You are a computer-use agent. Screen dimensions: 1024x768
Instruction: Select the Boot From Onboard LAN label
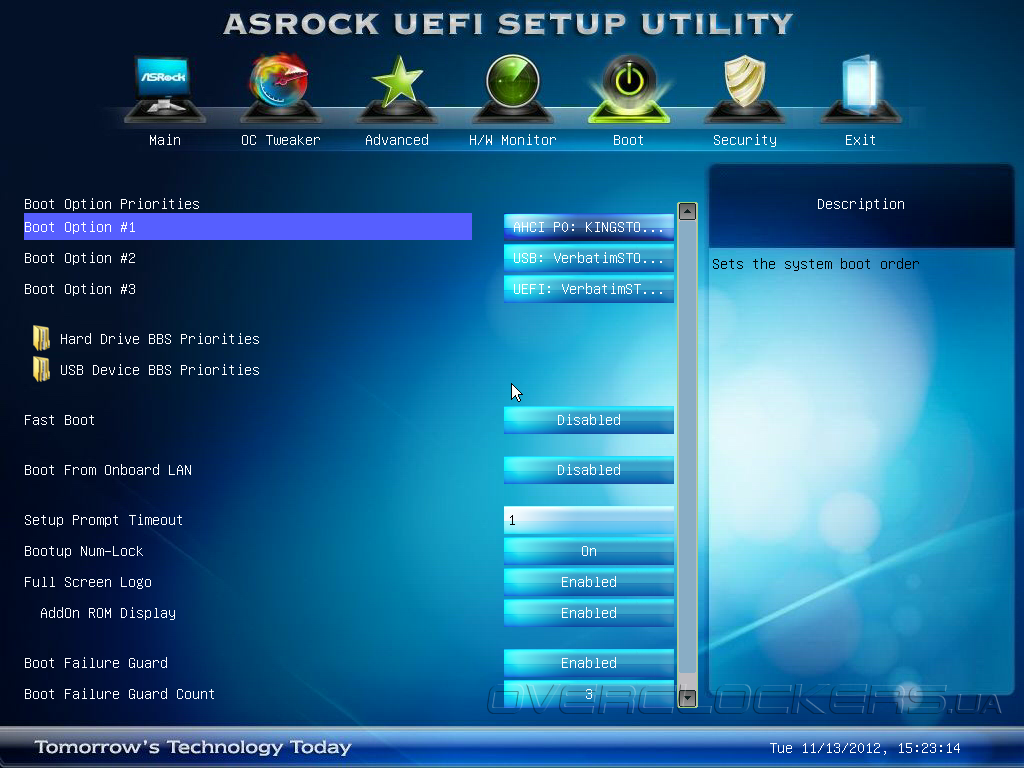[x=108, y=470]
